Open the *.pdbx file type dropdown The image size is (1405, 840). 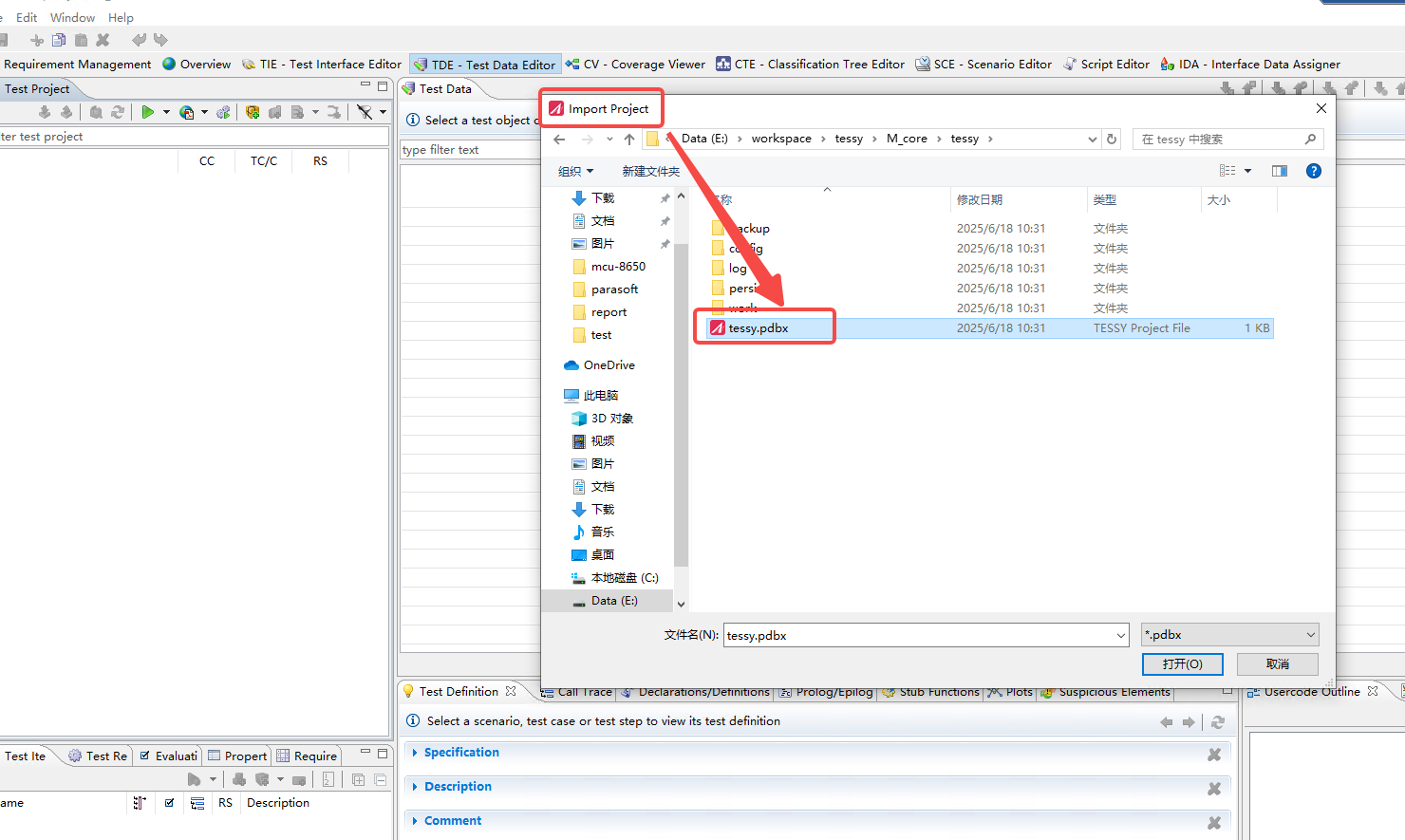click(x=1230, y=635)
